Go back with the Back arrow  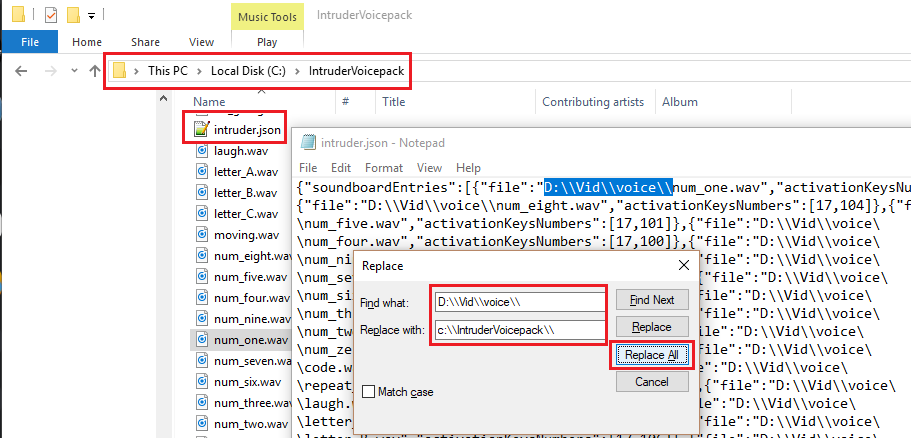click(x=21, y=71)
